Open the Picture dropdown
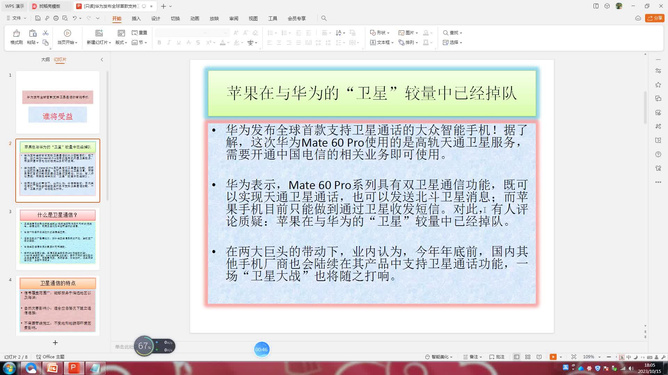This screenshot has height=375, width=668. pyautogui.click(x=408, y=33)
